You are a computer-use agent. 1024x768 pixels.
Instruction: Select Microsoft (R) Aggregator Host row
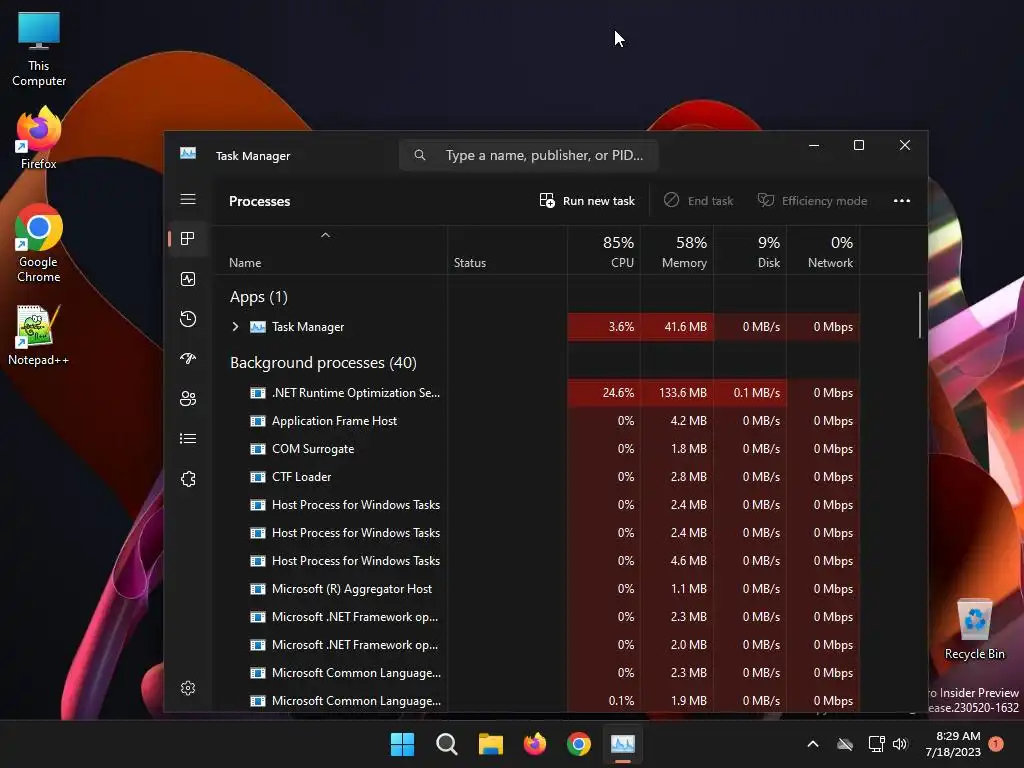537,588
